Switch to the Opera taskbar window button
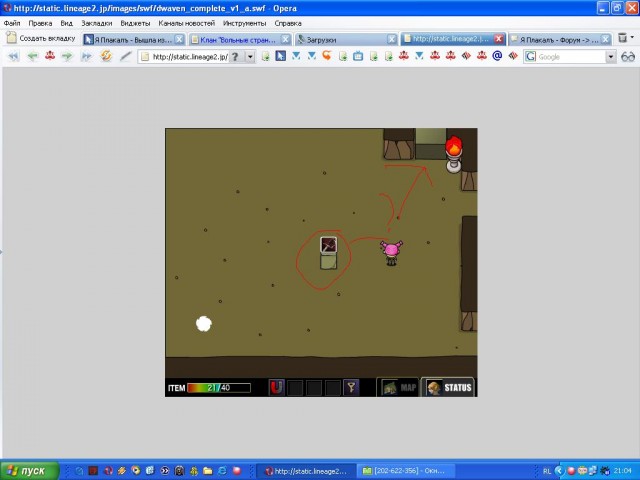The height and width of the screenshot is (480, 640). pyautogui.click(x=306, y=471)
